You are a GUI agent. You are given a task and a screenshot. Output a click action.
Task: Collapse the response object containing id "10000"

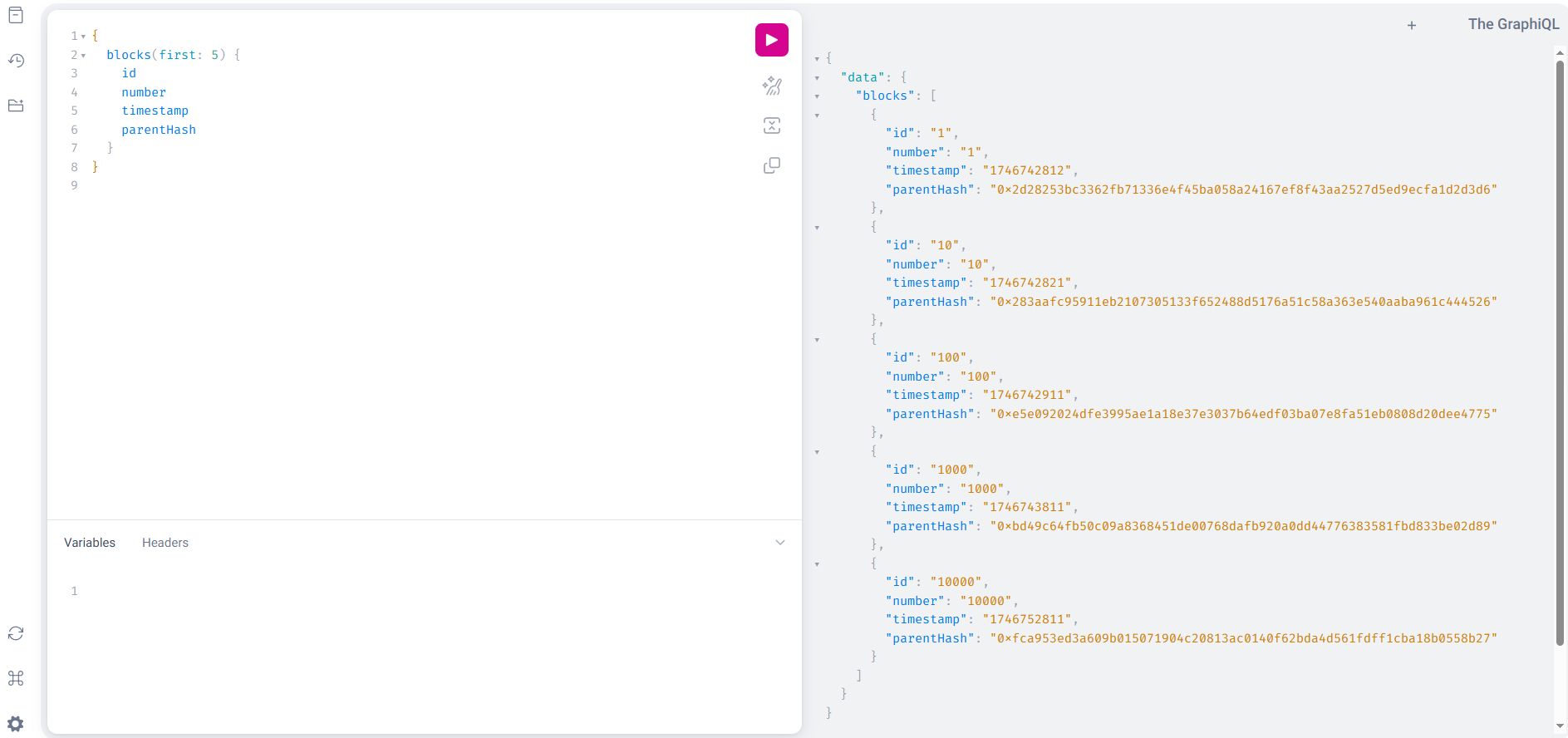(818, 564)
